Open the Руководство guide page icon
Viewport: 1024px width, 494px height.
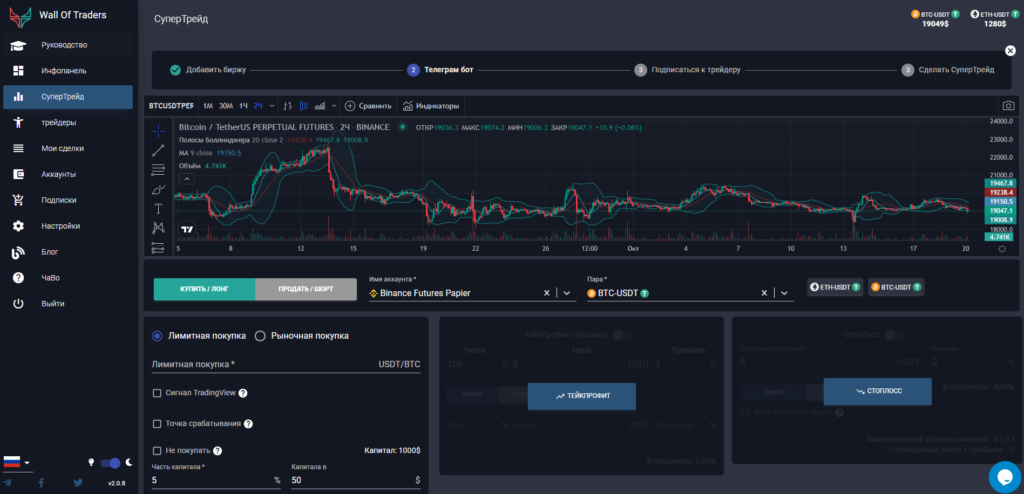coord(18,45)
